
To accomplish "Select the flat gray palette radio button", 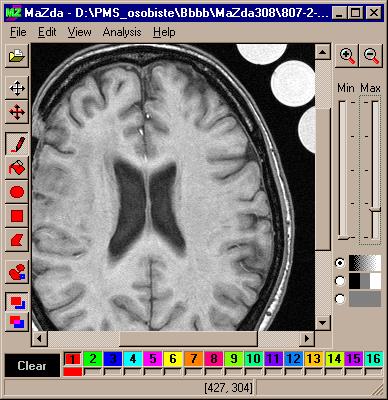I will pos(340,299).
